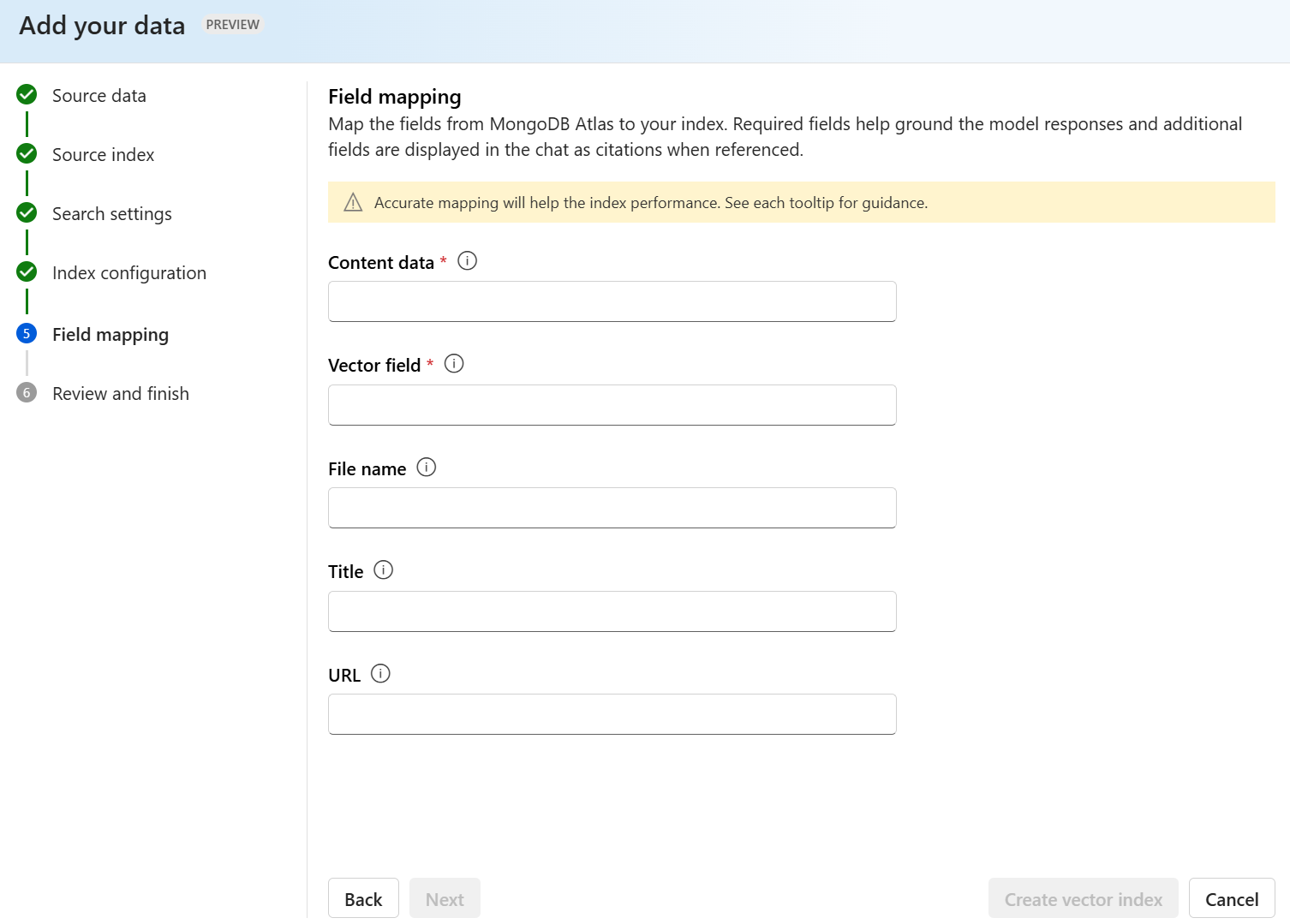
Task: Click the warning triangle icon in banner
Action: [x=353, y=203]
